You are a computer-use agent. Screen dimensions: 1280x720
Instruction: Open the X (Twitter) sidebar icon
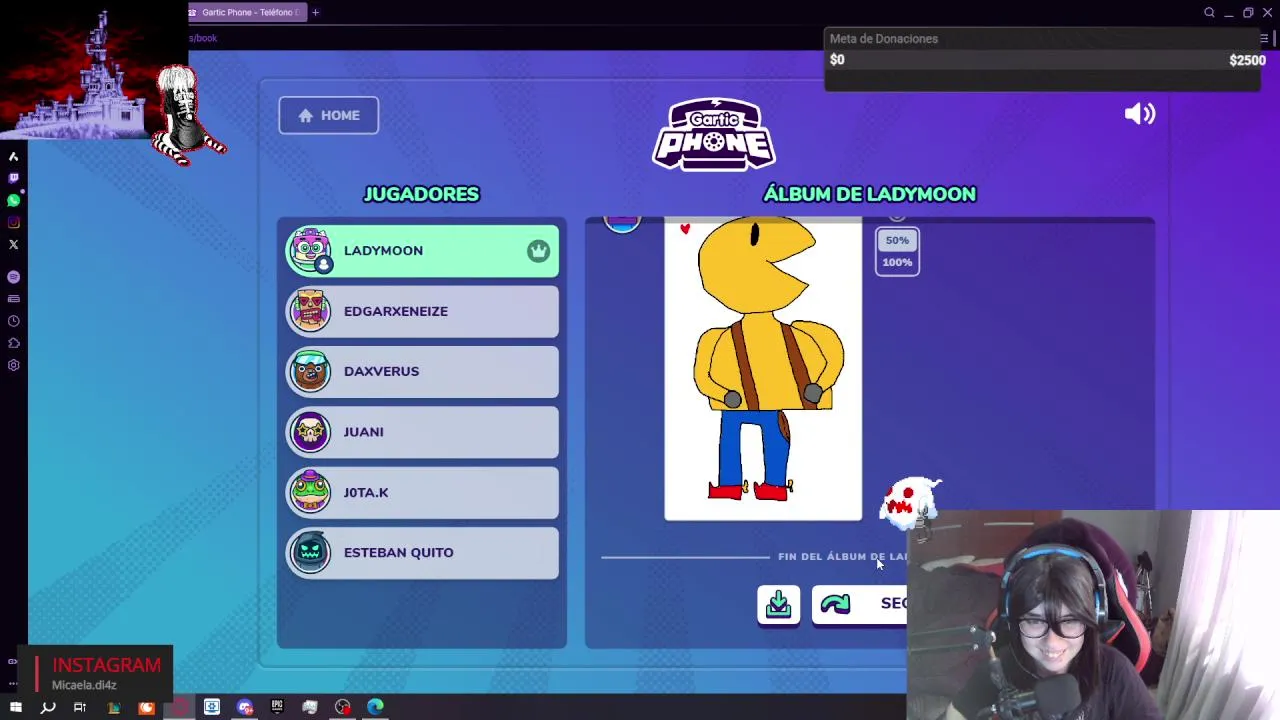click(x=13, y=244)
